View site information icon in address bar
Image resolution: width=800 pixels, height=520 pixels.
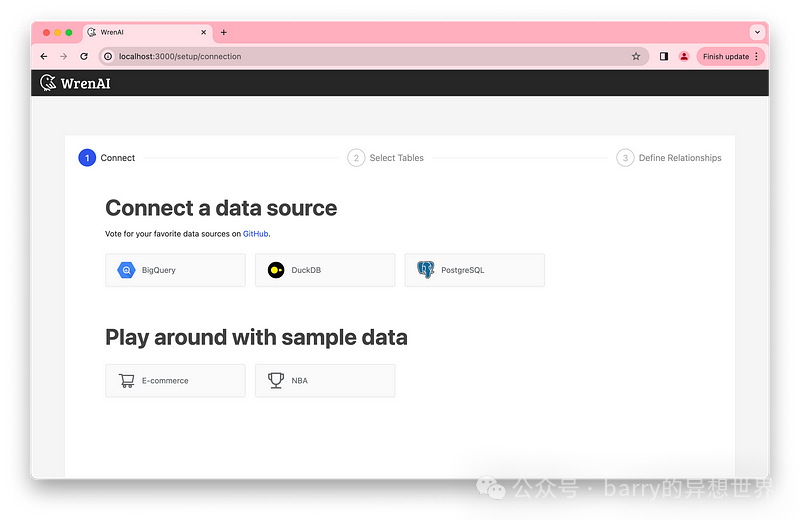(x=109, y=57)
